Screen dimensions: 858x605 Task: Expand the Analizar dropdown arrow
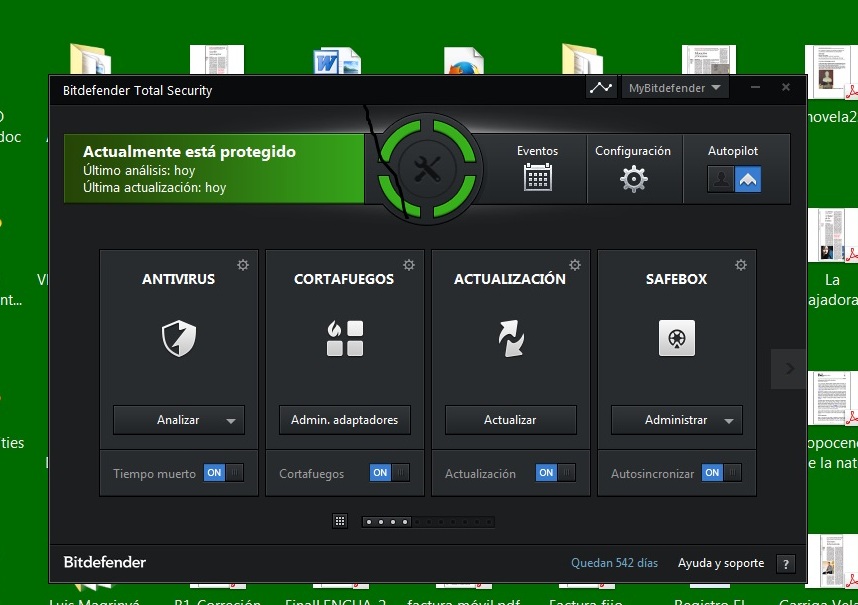(231, 421)
